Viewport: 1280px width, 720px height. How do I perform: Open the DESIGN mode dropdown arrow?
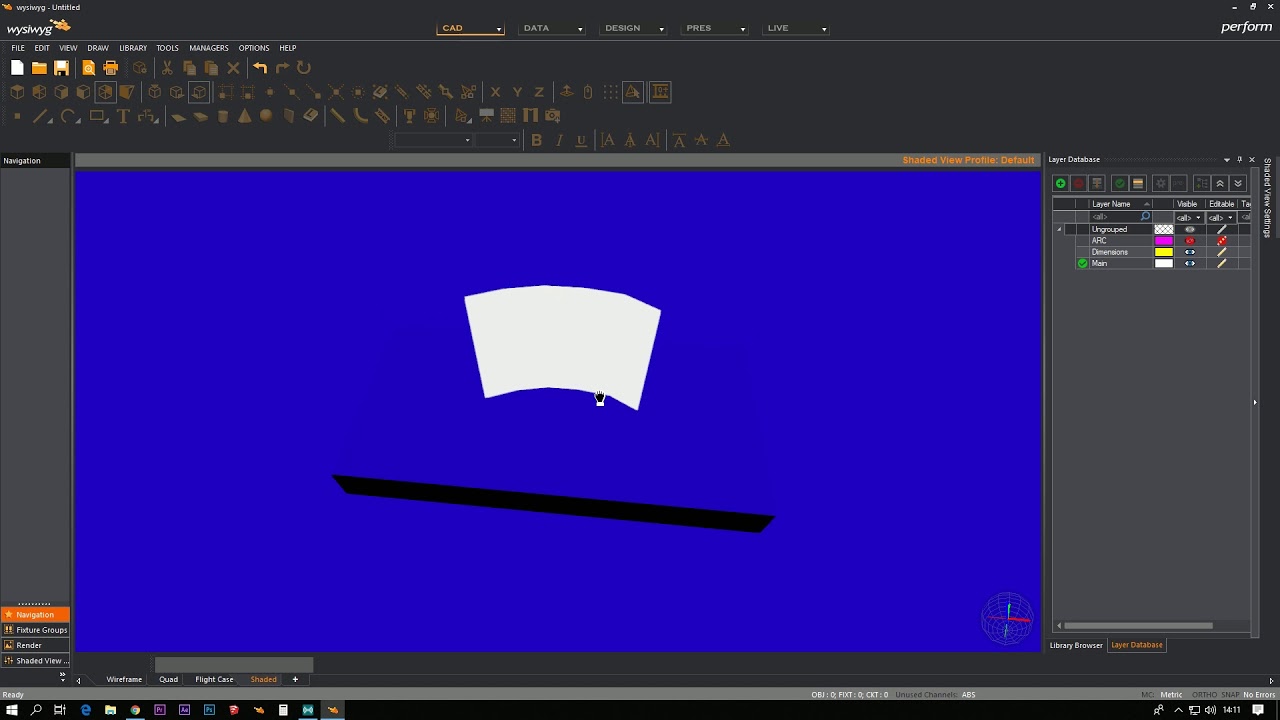coord(661,29)
